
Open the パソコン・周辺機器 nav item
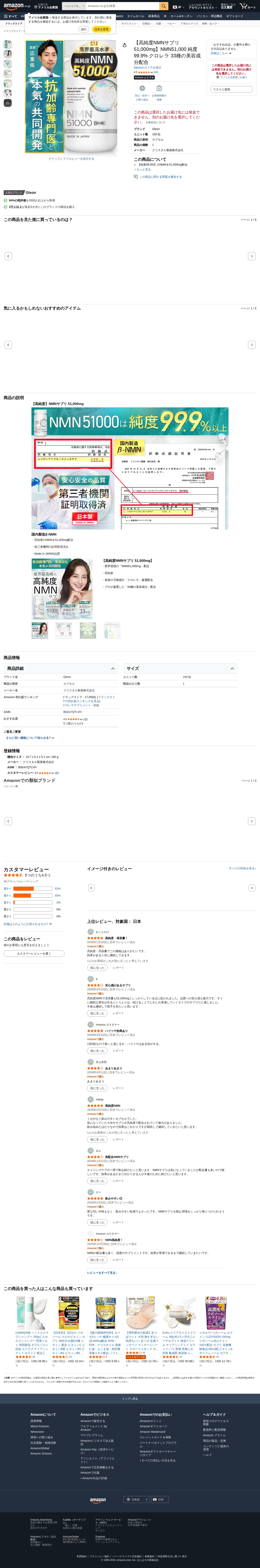209,16
